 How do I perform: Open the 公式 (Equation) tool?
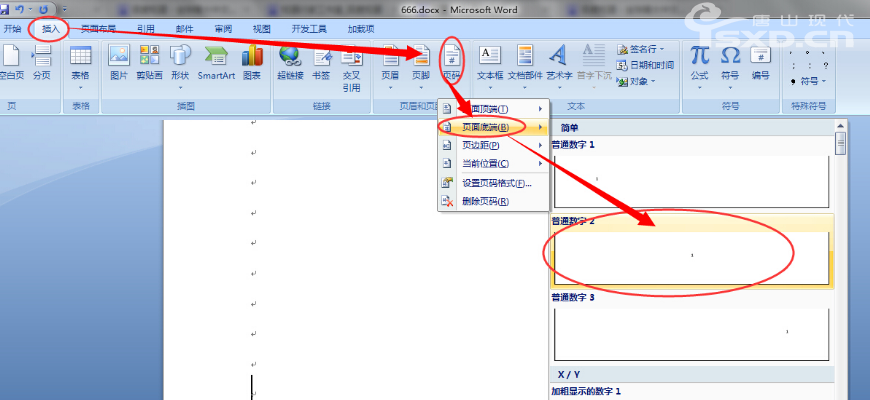tap(699, 61)
